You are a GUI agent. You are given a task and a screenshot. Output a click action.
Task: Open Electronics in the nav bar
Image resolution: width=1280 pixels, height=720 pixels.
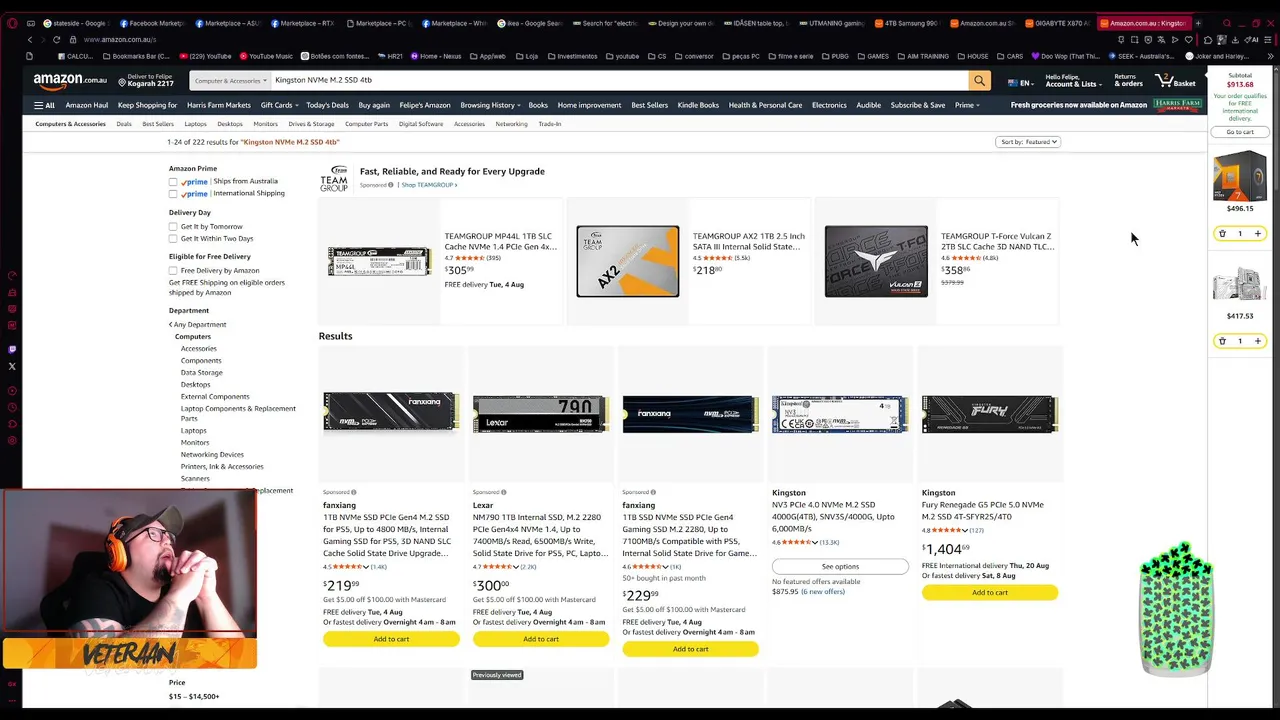[829, 105]
